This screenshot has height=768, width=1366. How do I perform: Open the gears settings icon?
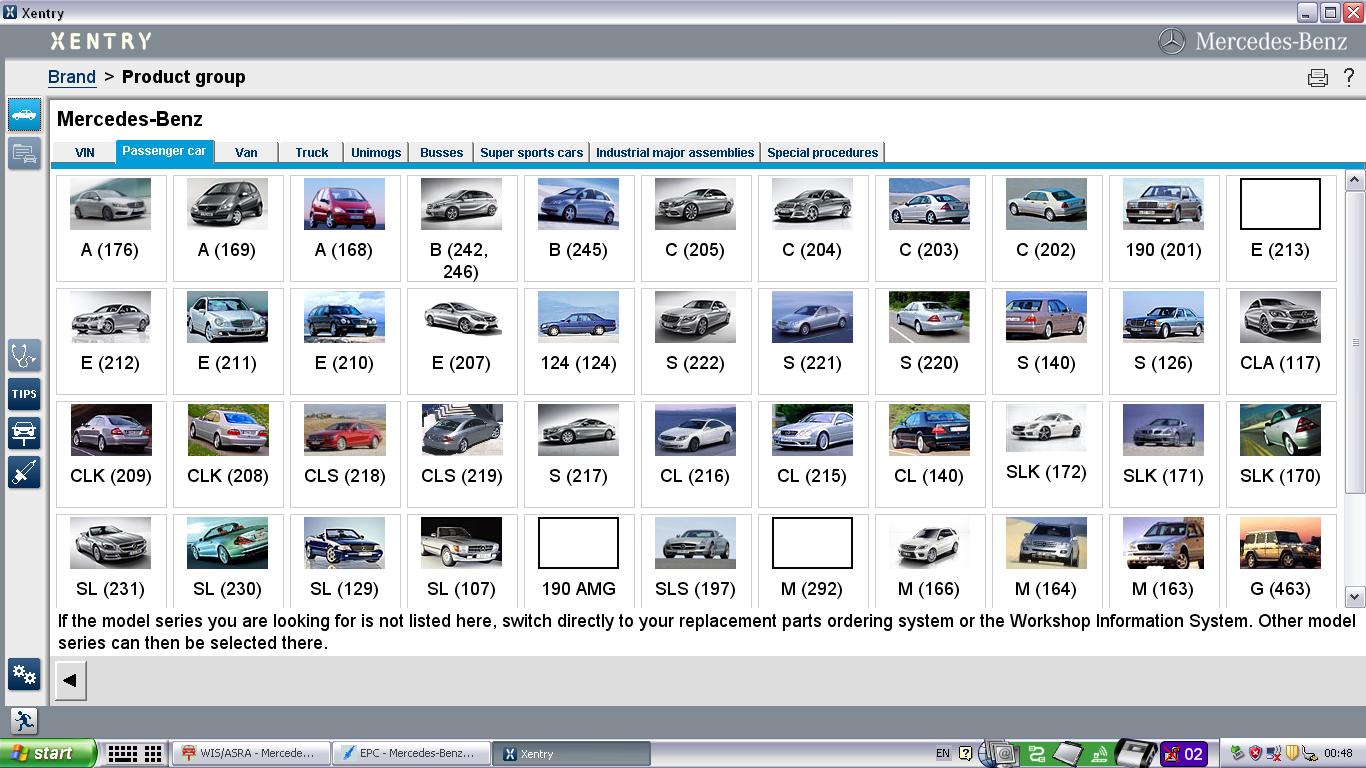coord(24,675)
